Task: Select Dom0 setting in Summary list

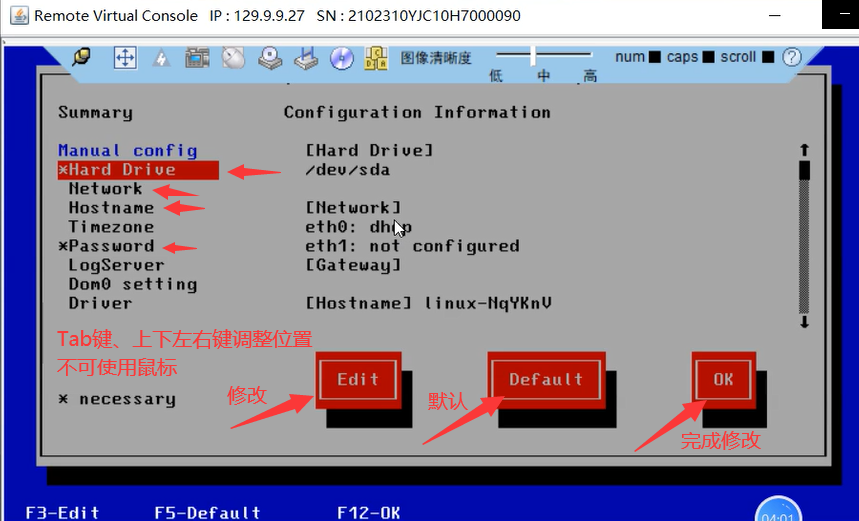Action: 133,284
